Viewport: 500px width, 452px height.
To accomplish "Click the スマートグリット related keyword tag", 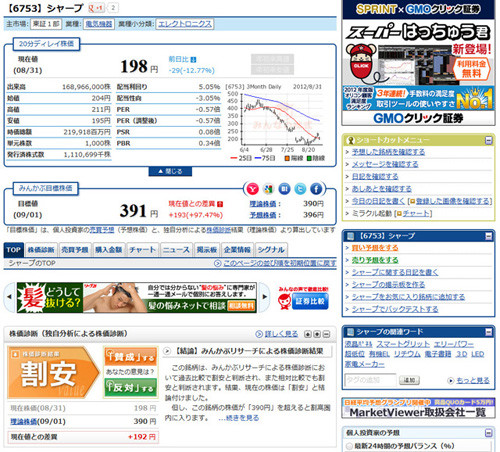I will [403, 344].
